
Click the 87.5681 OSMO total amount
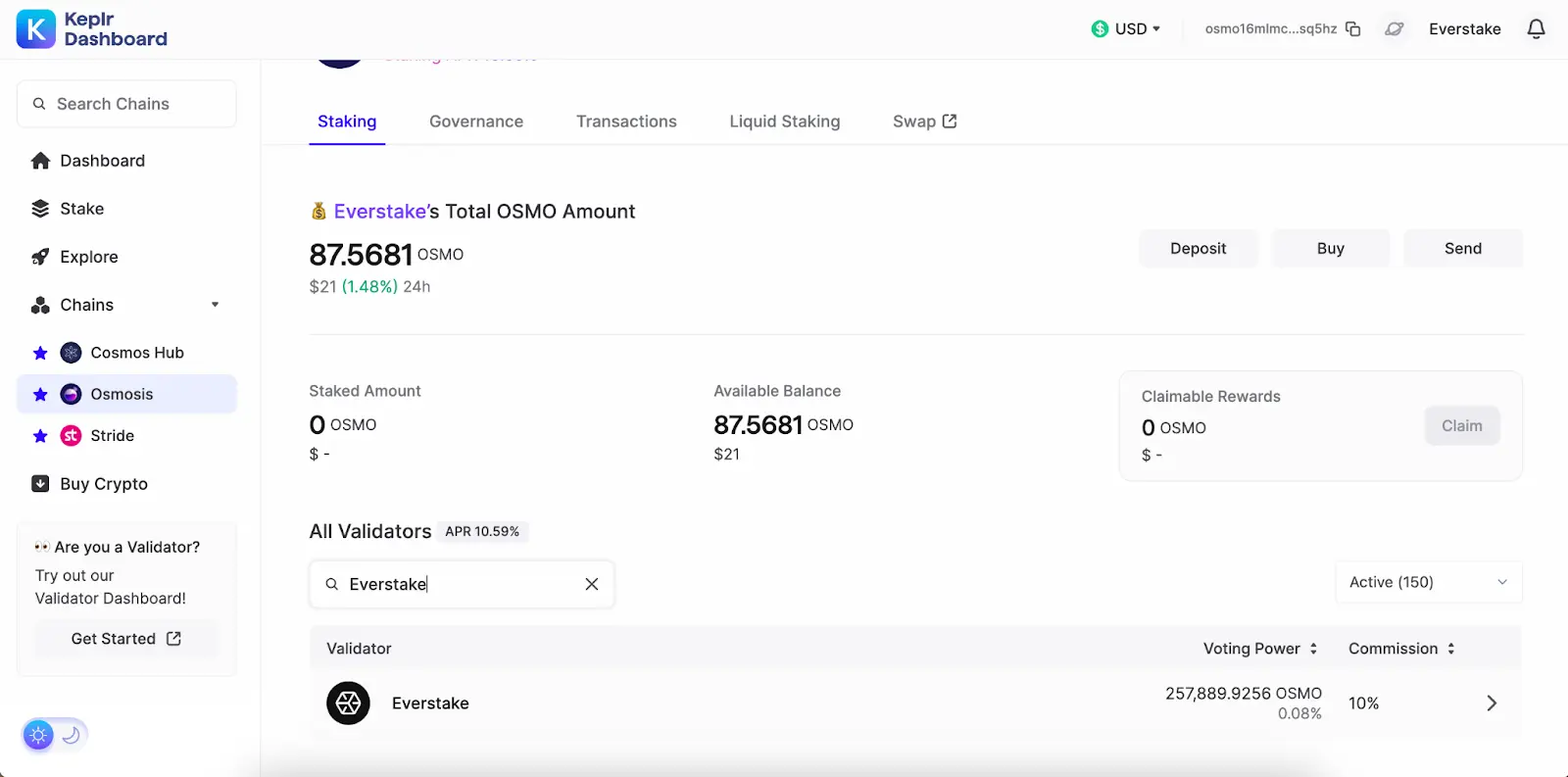(x=386, y=255)
